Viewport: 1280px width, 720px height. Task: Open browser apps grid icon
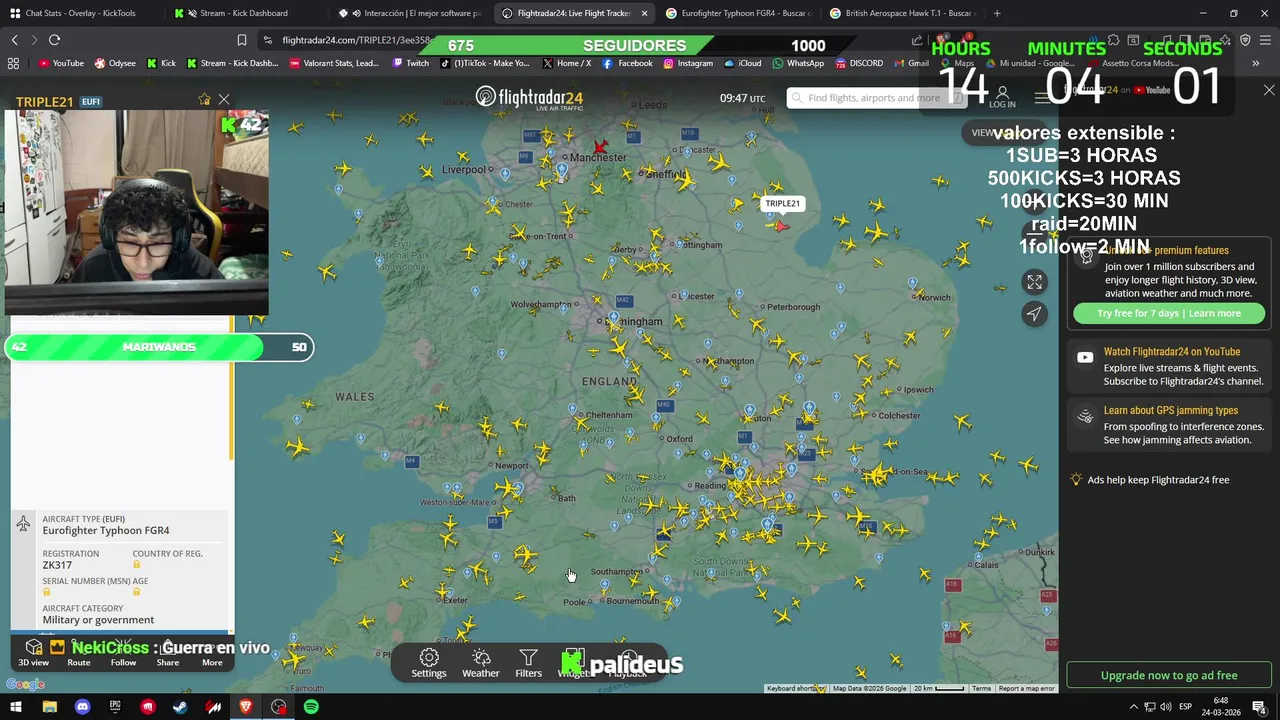click(x=13, y=63)
